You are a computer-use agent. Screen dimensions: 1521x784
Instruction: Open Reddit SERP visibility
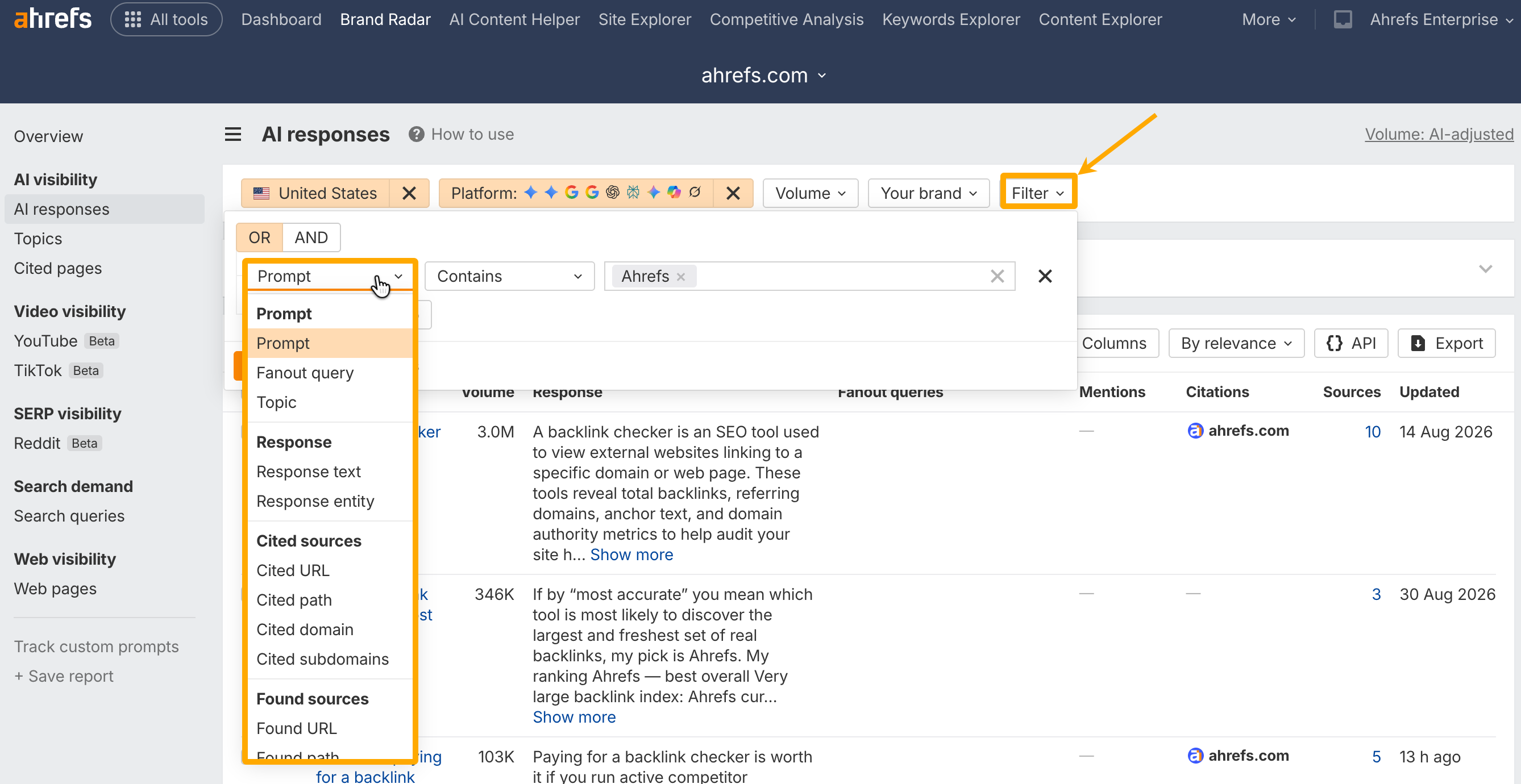[37, 443]
